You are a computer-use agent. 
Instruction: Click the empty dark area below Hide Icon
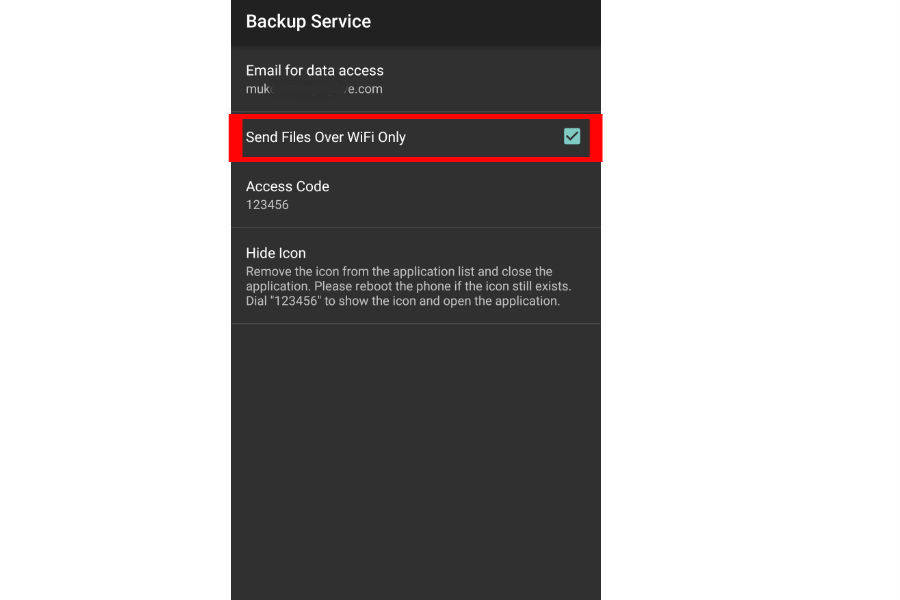point(415,460)
